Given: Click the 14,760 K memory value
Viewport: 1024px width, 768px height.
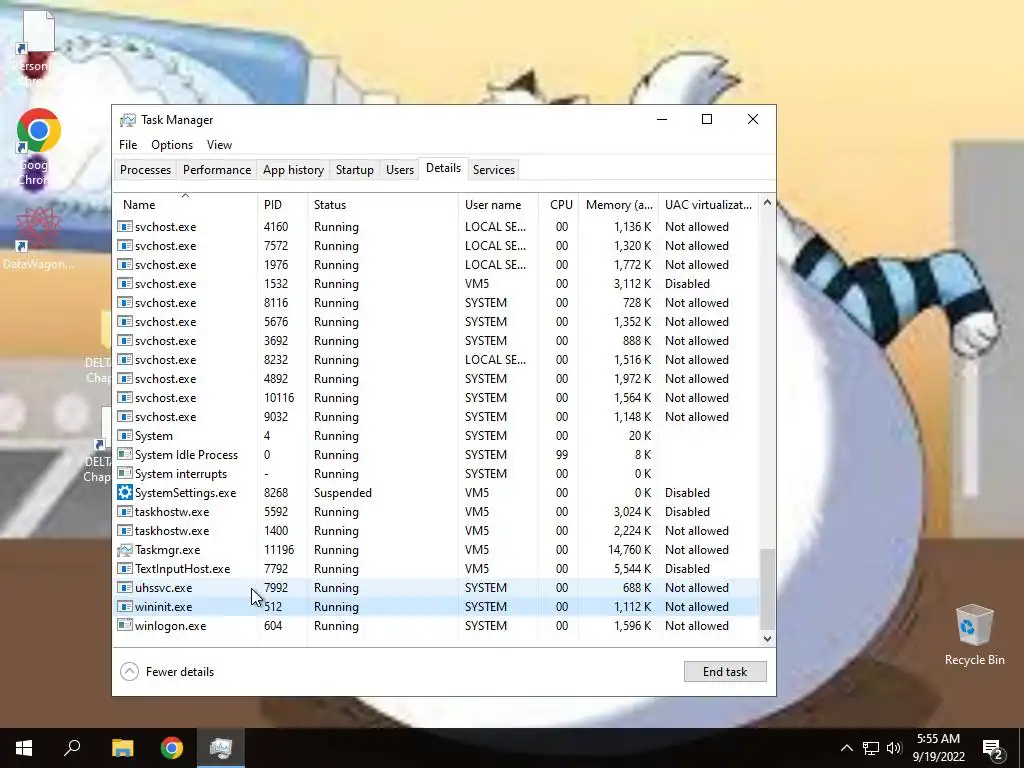Looking at the screenshot, I should [630, 550].
